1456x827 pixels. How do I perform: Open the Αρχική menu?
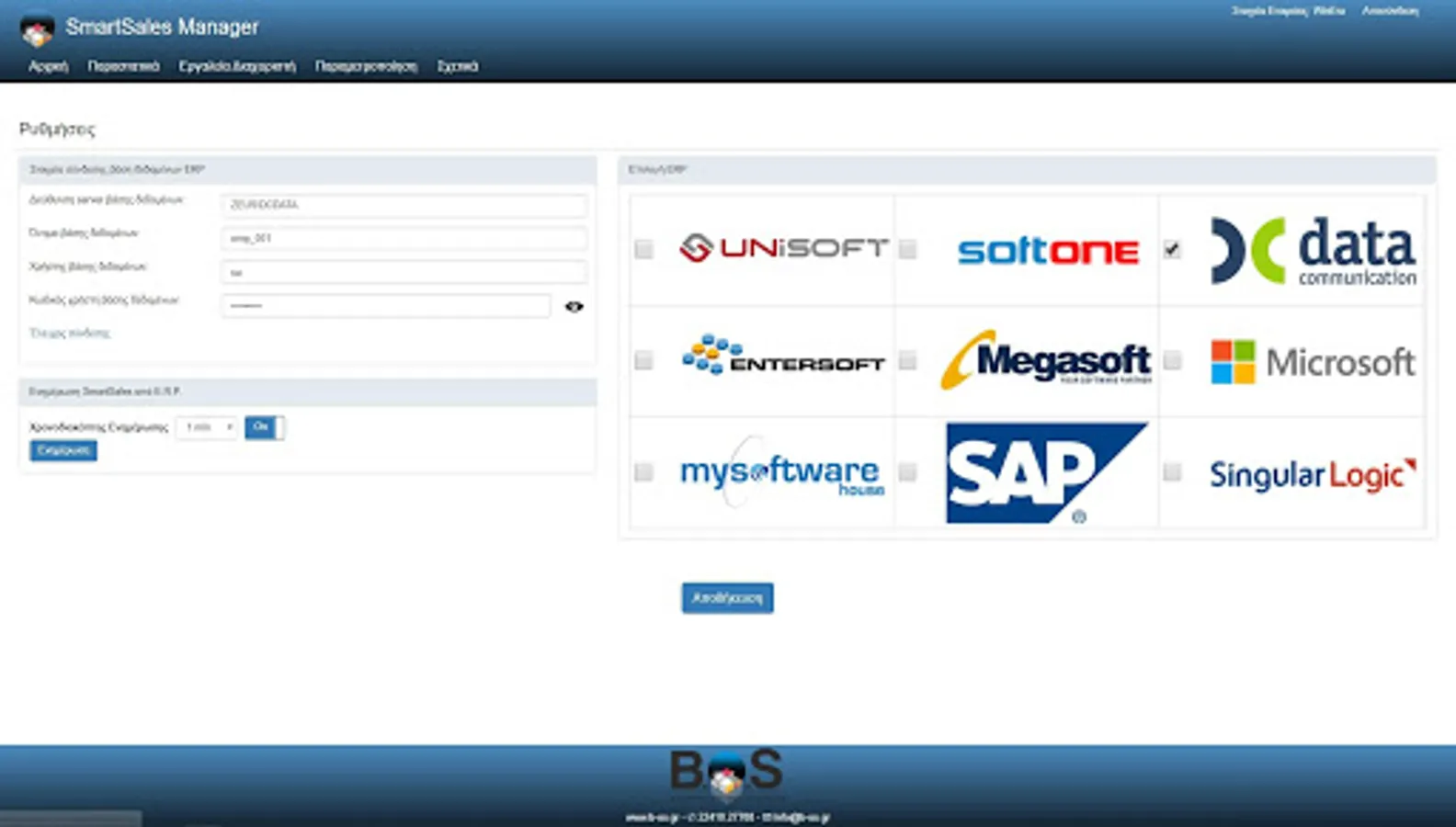(49, 66)
